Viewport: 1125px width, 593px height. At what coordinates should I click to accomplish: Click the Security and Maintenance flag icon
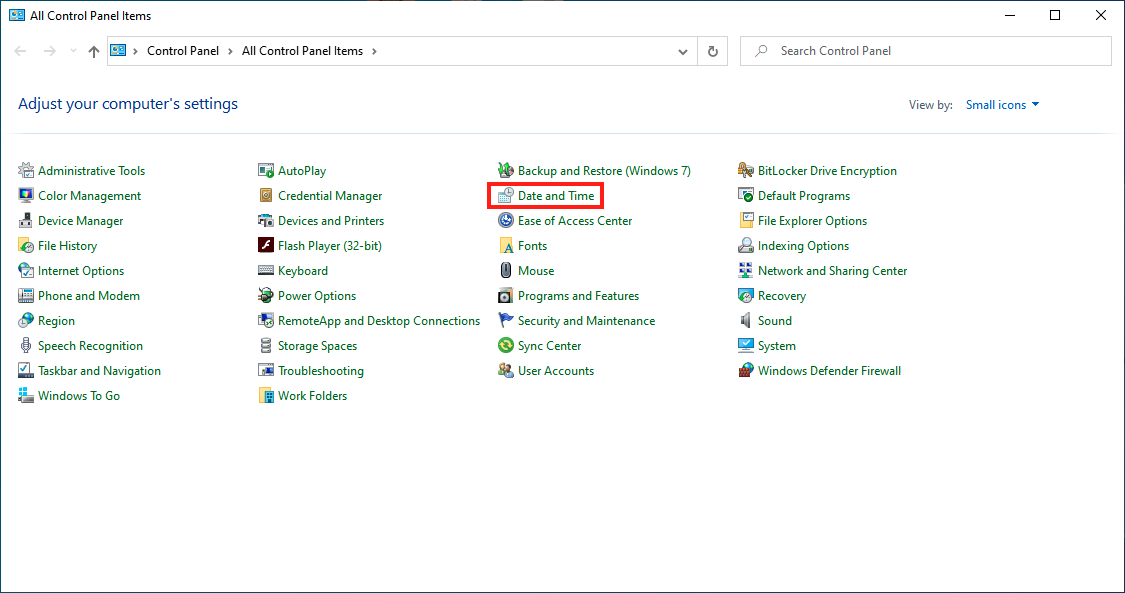(506, 321)
